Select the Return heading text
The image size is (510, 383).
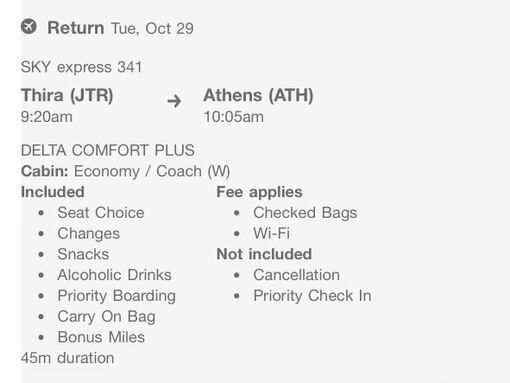pyautogui.click(x=76, y=28)
